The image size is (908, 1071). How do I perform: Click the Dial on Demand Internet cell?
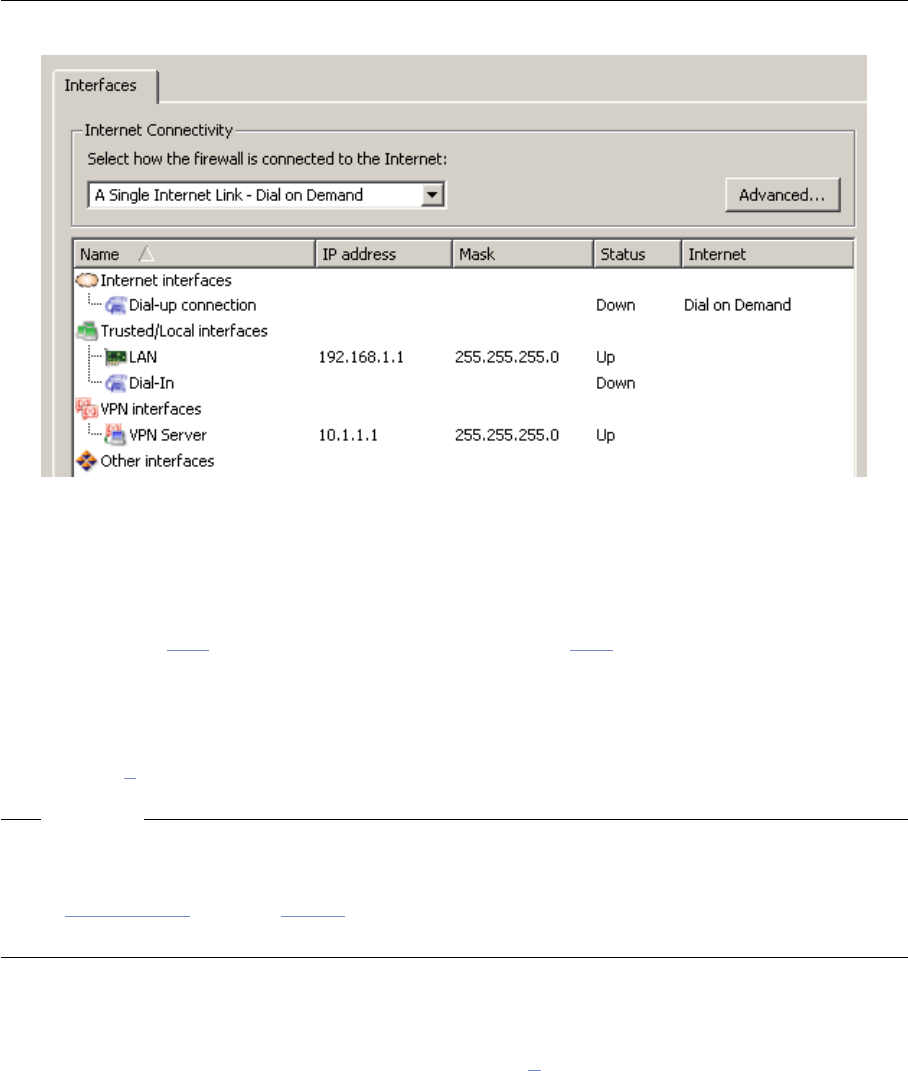tap(737, 305)
